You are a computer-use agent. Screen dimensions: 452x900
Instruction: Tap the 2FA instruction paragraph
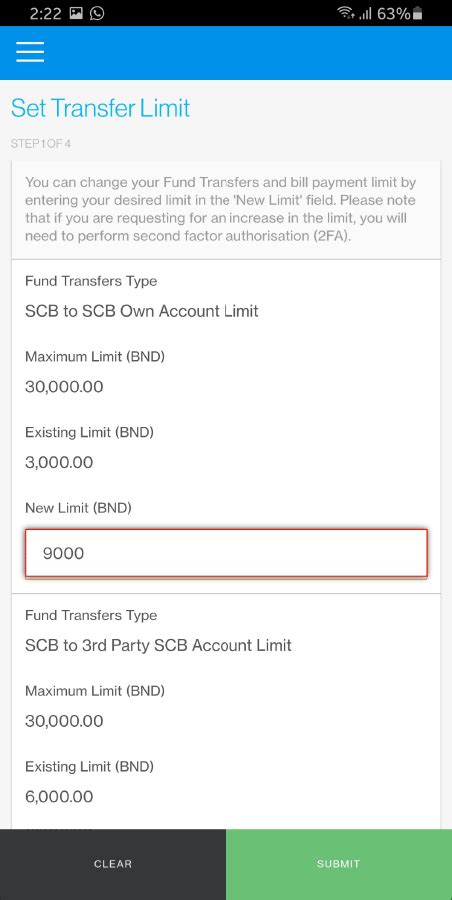coord(221,210)
